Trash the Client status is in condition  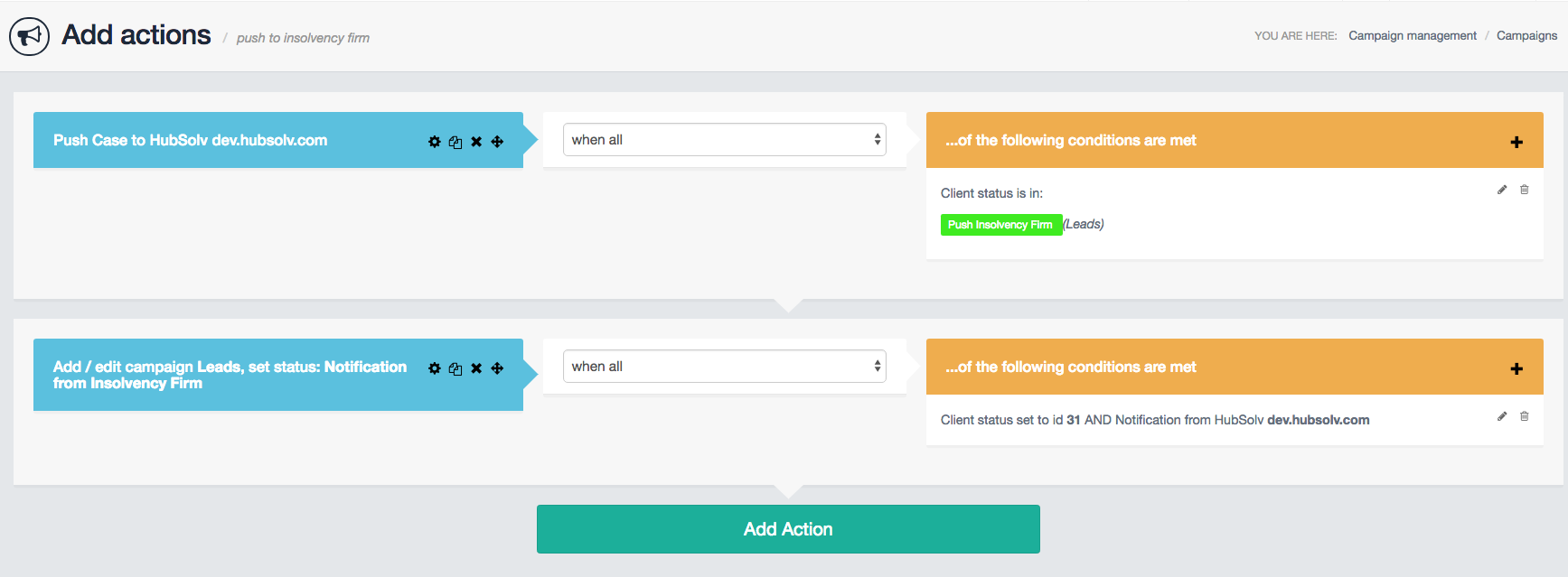1525,190
